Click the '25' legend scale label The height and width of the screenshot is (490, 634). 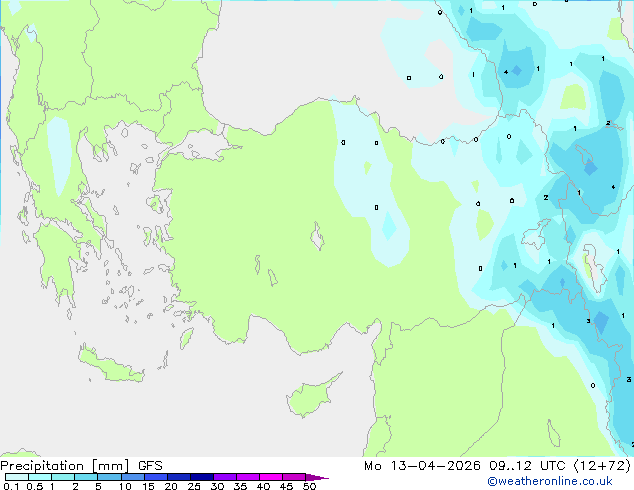tap(194, 486)
